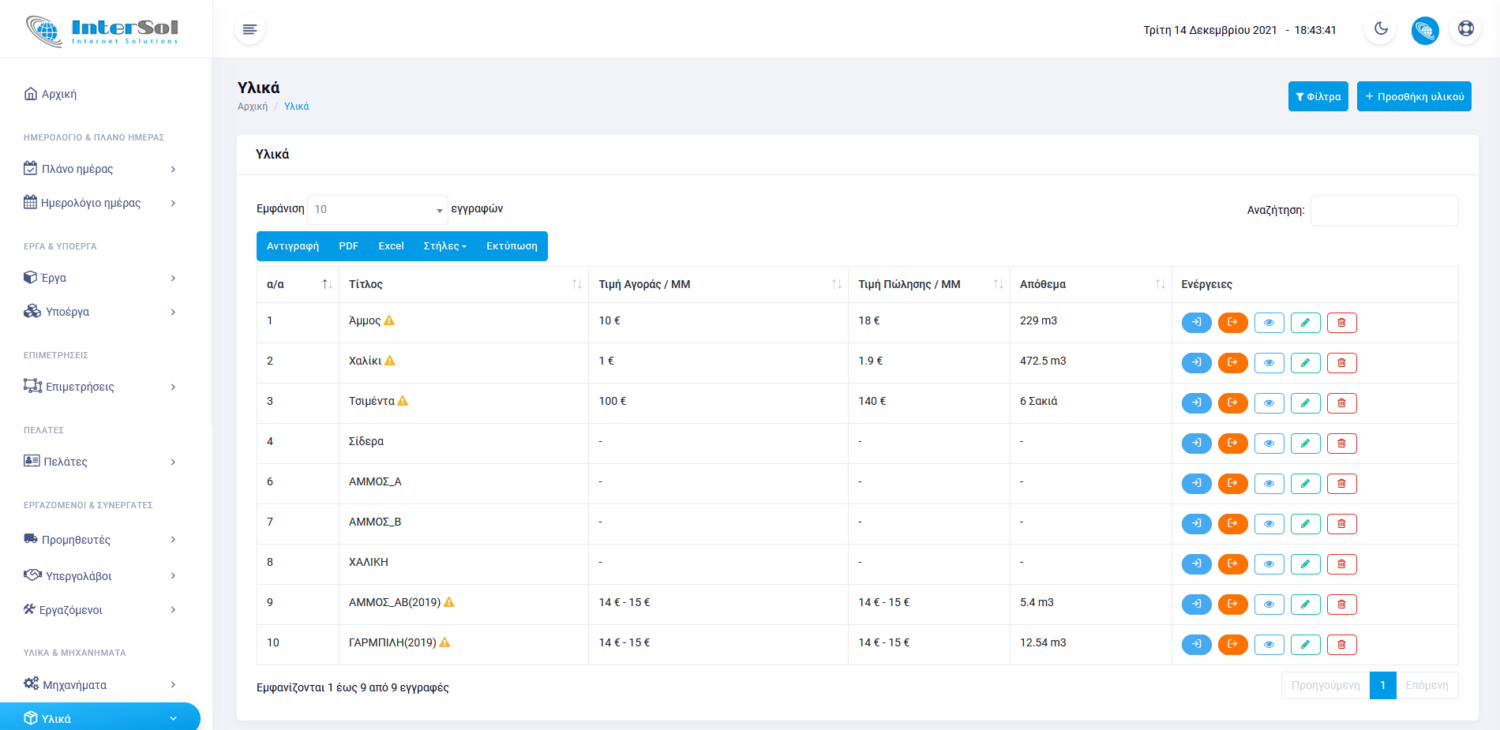Collapse the sidebar with the hamburger icon
The width and height of the screenshot is (1500, 730).
[249, 29]
